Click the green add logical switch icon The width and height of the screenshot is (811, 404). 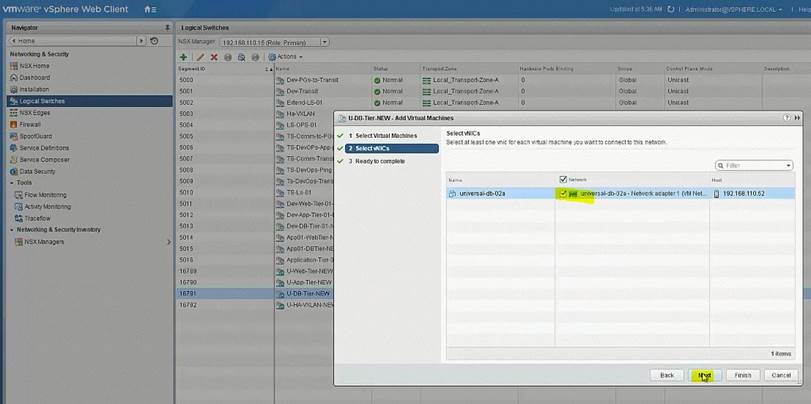(x=183, y=57)
